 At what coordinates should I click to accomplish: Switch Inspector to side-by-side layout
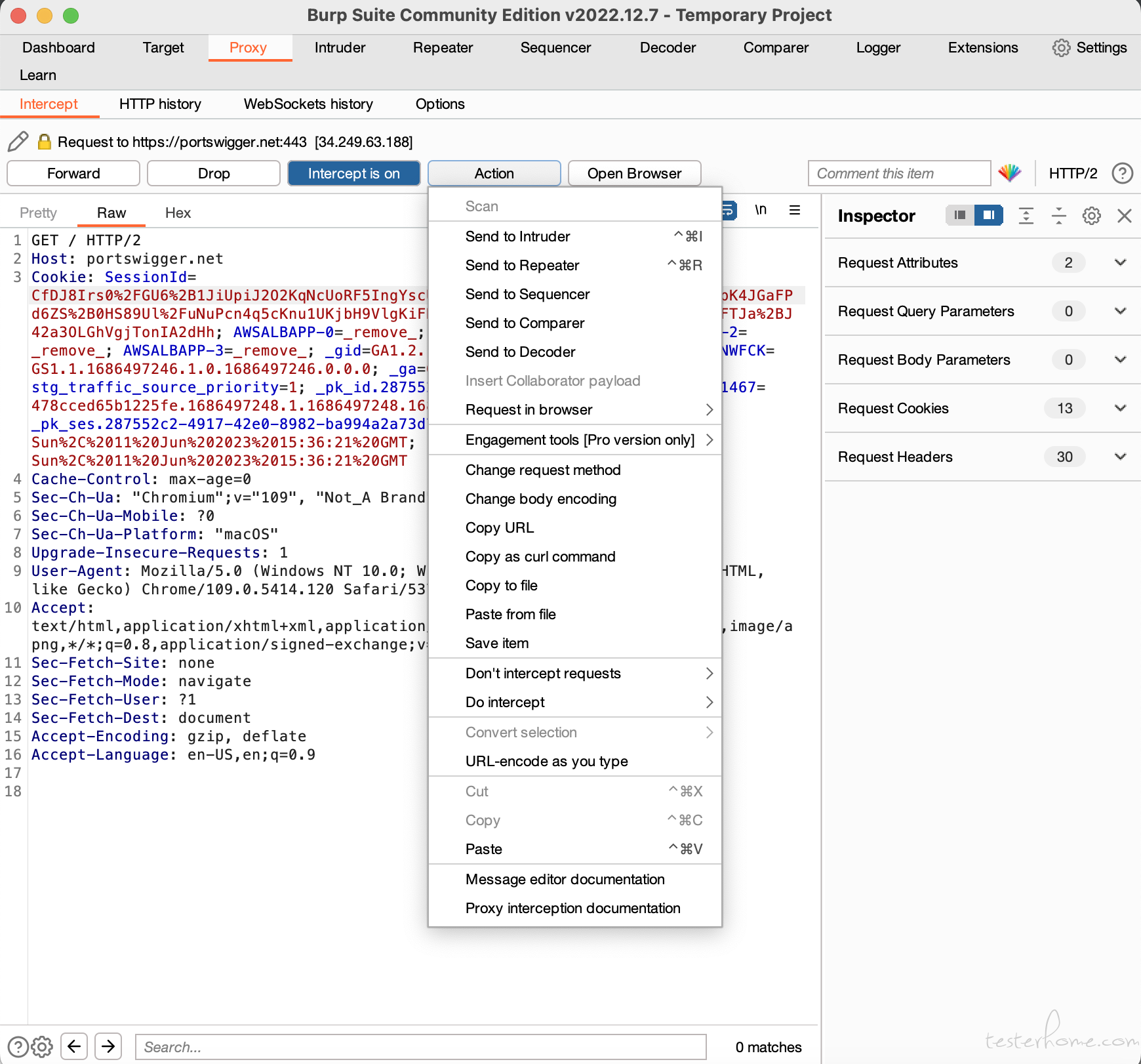[988, 215]
